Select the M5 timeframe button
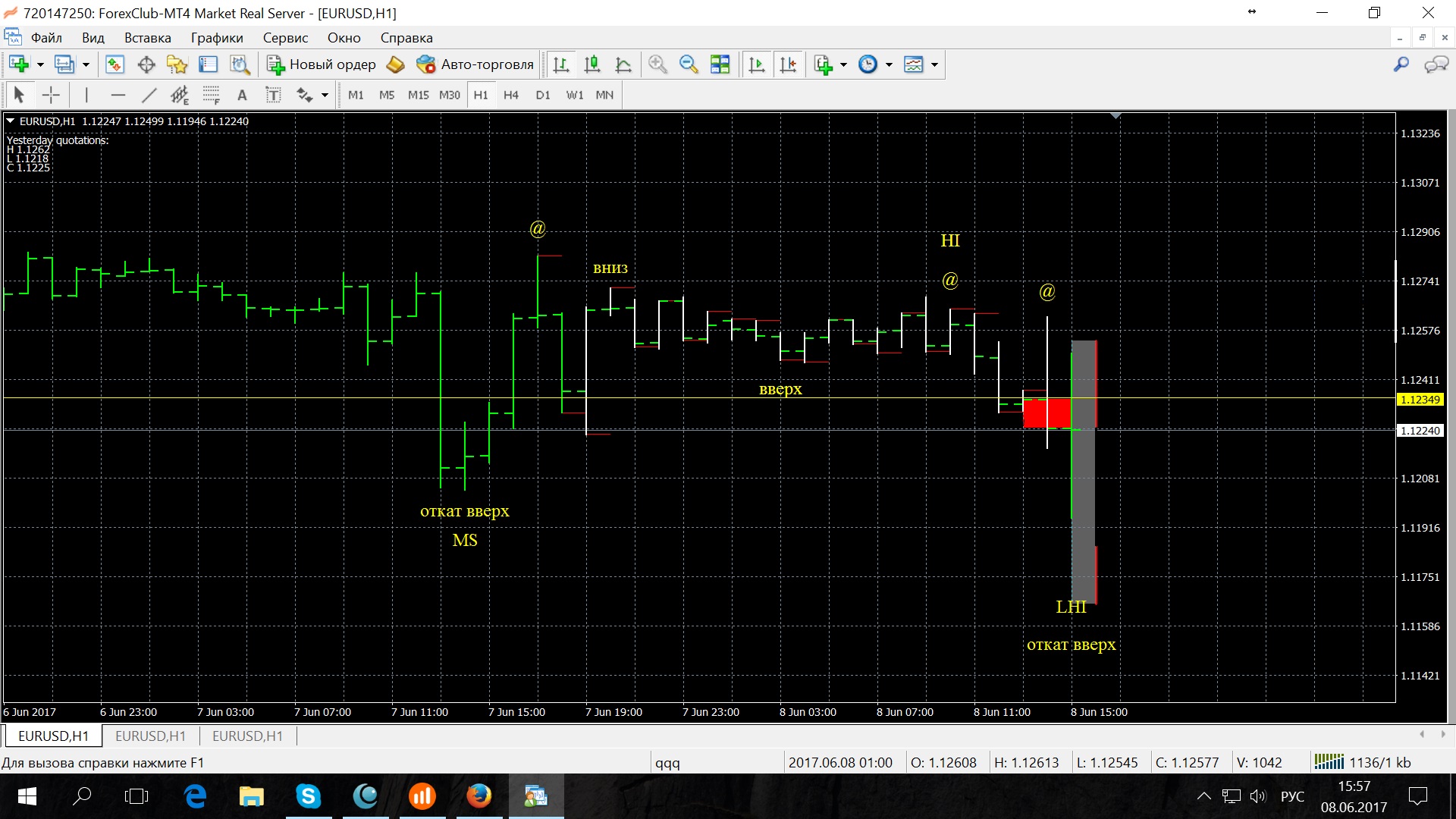 tap(387, 95)
